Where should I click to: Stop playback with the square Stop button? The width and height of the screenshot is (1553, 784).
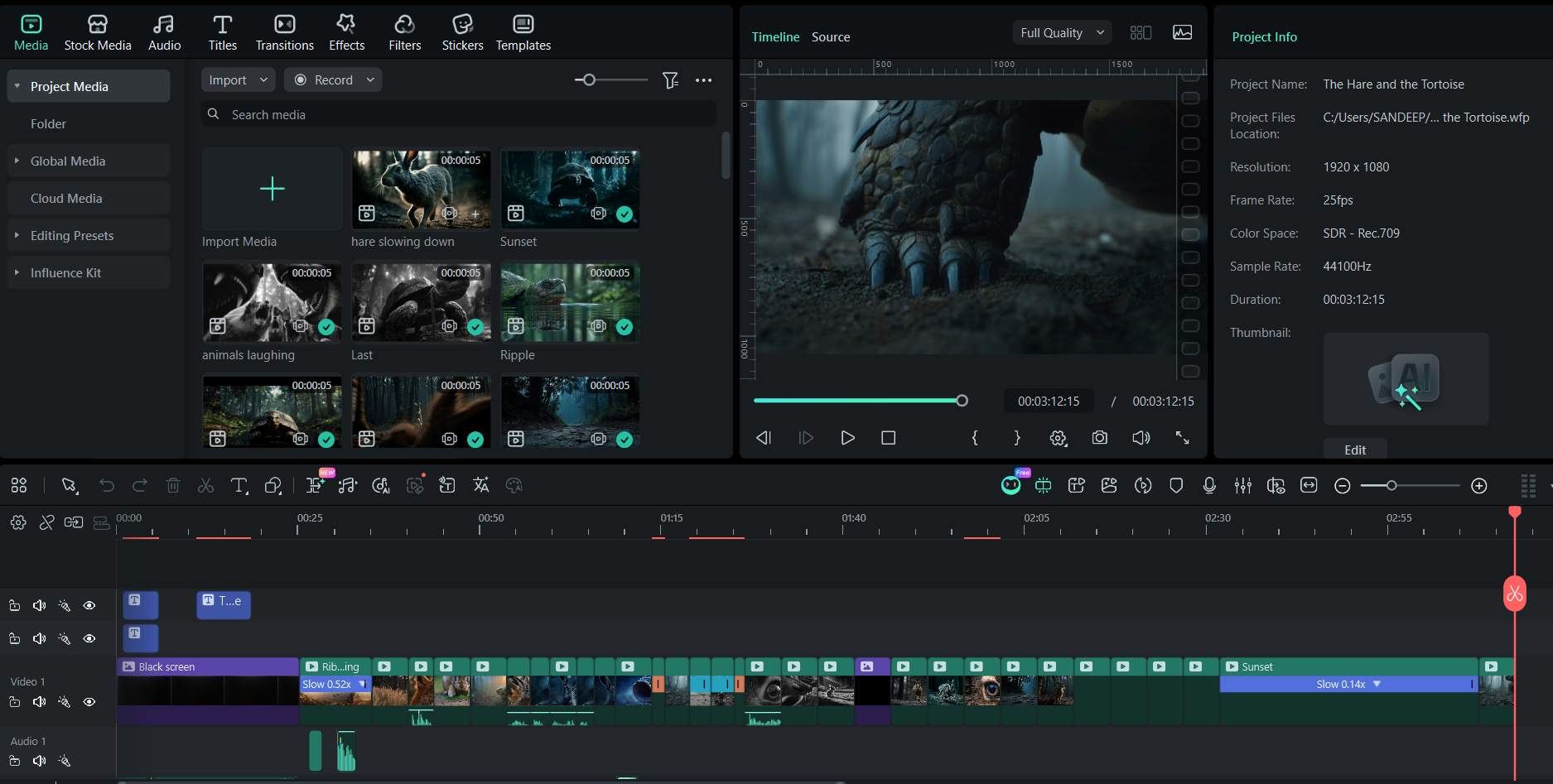889,438
